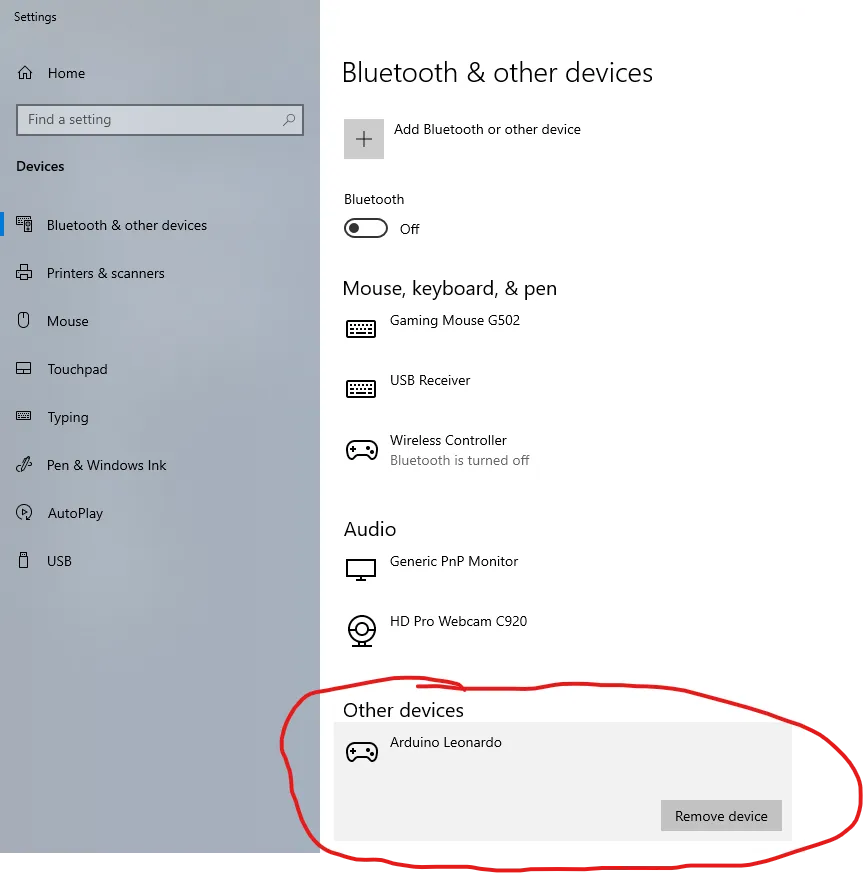The image size is (863, 873).
Task: Select the Wireless Controller device name
Action: pos(448,440)
